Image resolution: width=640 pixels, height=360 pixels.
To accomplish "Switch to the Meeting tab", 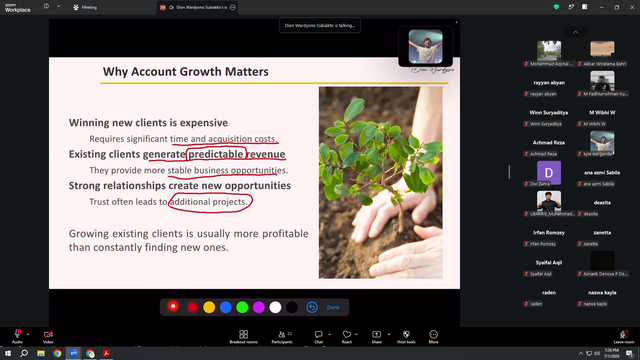I will [x=85, y=7].
